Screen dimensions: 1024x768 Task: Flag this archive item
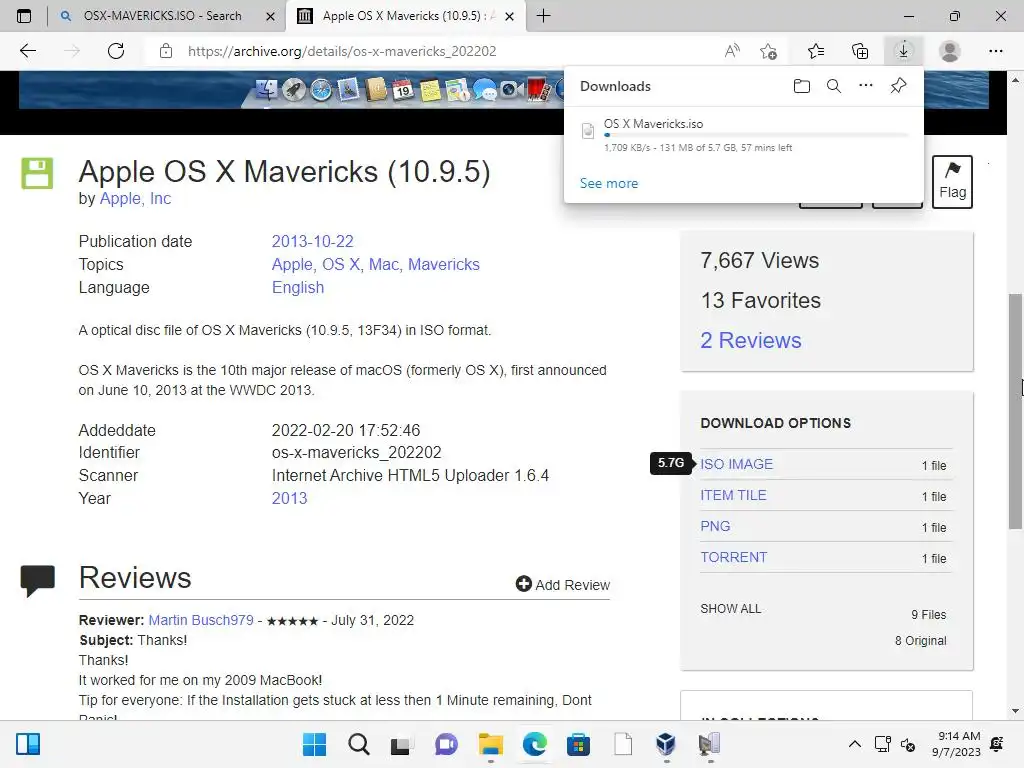coord(952,182)
